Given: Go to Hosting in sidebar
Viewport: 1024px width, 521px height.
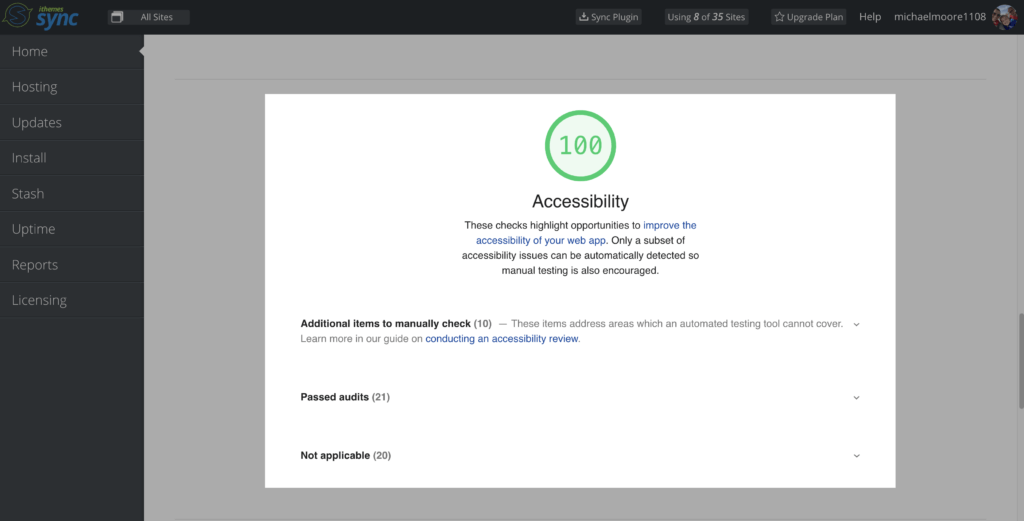Looking at the screenshot, I should pos(72,87).
